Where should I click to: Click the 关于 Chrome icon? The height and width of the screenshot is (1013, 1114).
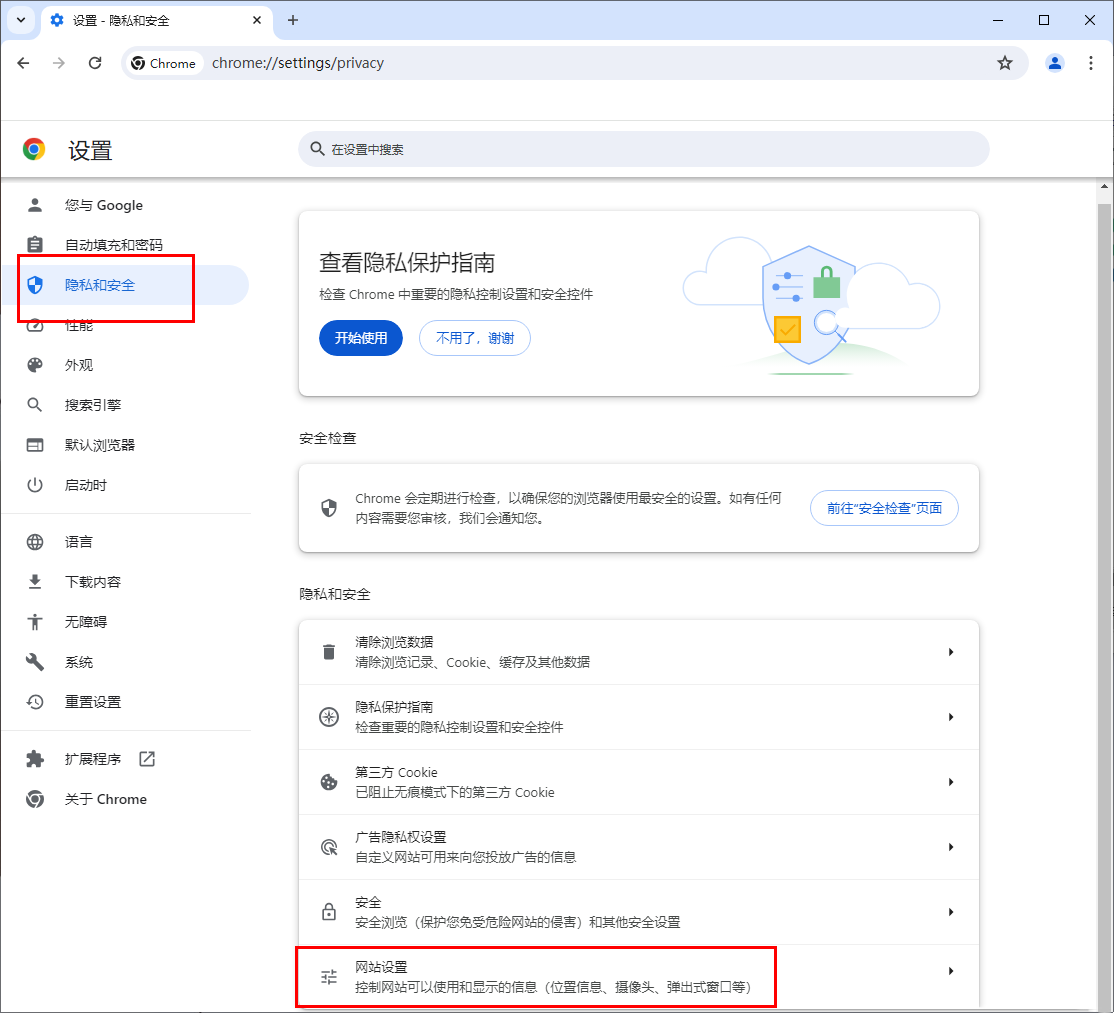(35, 799)
